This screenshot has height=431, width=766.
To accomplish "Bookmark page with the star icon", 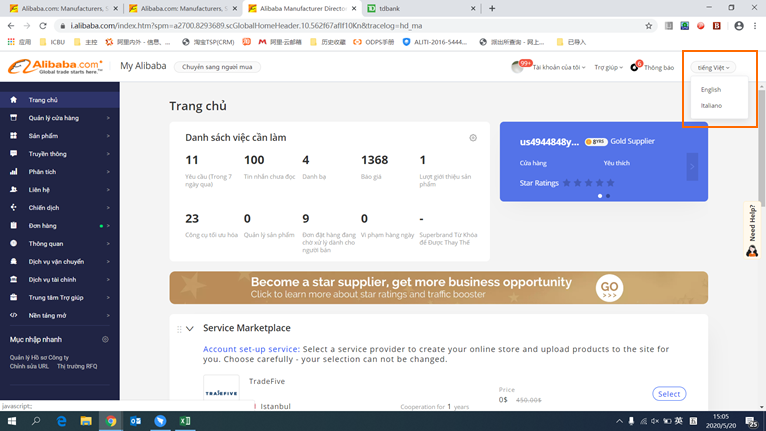I will (649, 26).
